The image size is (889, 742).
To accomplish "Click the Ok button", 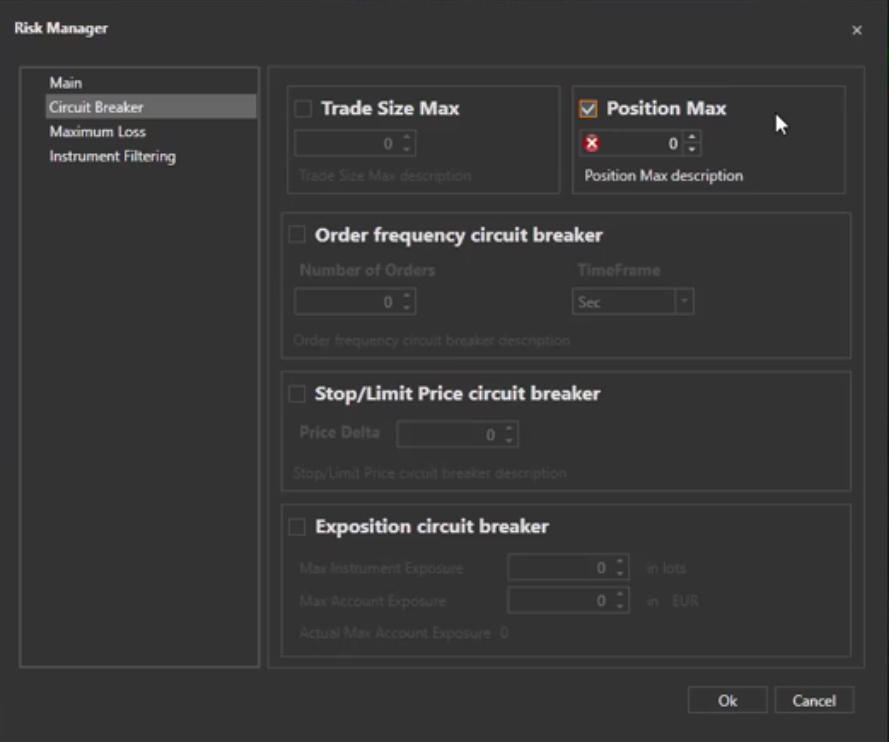I will [x=727, y=701].
